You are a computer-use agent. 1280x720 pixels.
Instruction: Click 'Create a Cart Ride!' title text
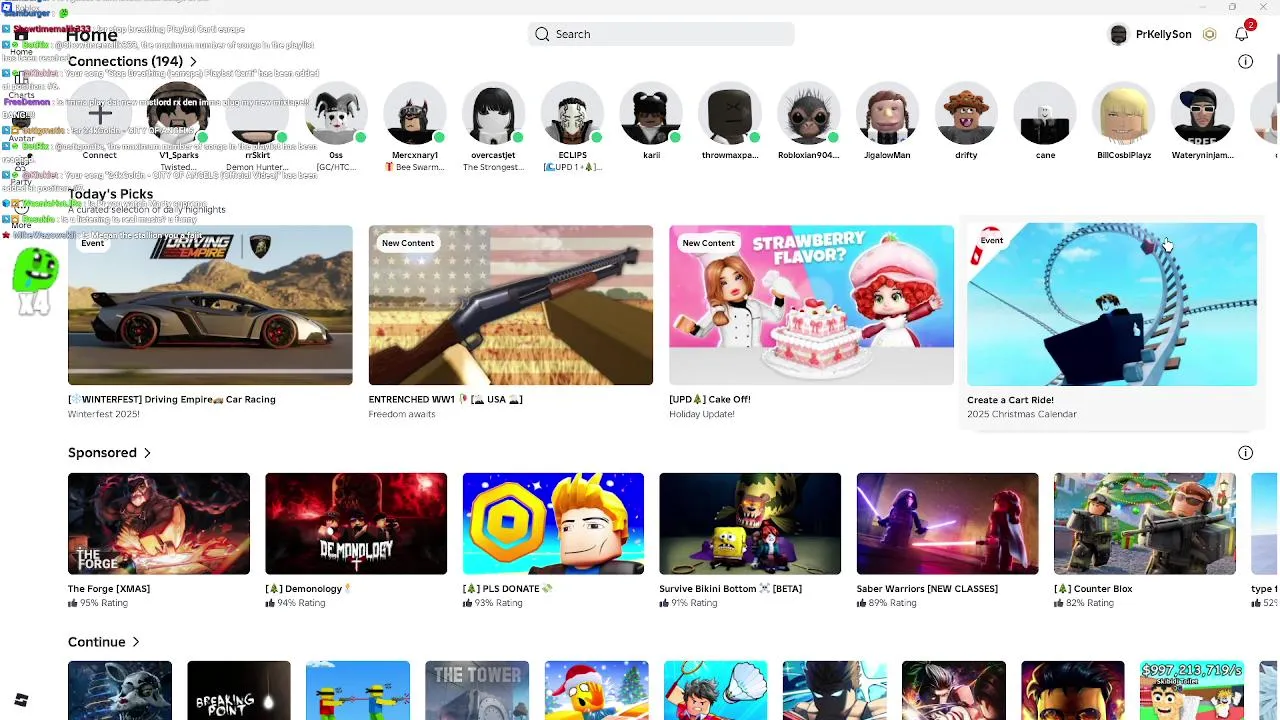pos(1010,400)
